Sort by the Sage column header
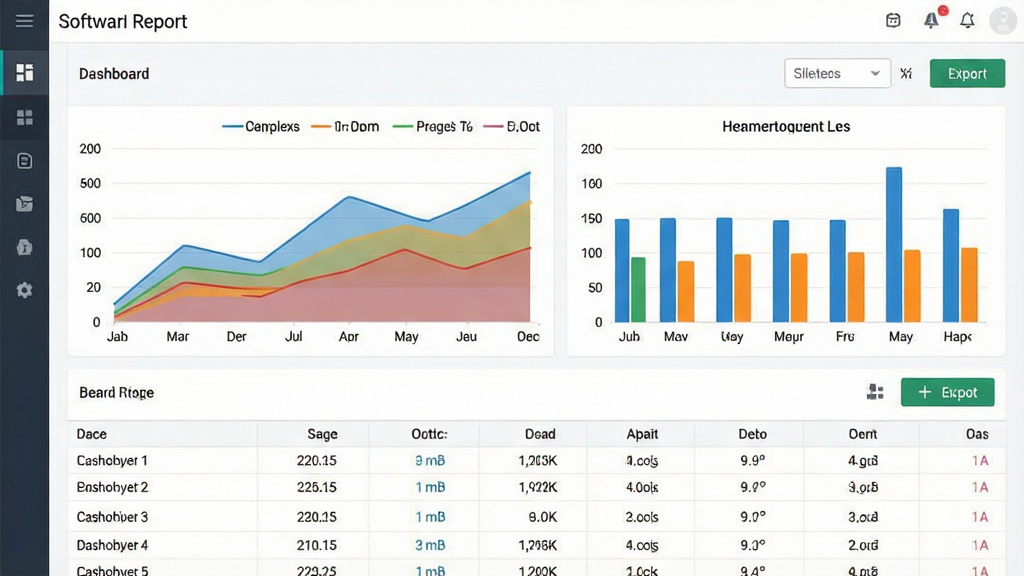This screenshot has height=576, width=1024. (323, 434)
